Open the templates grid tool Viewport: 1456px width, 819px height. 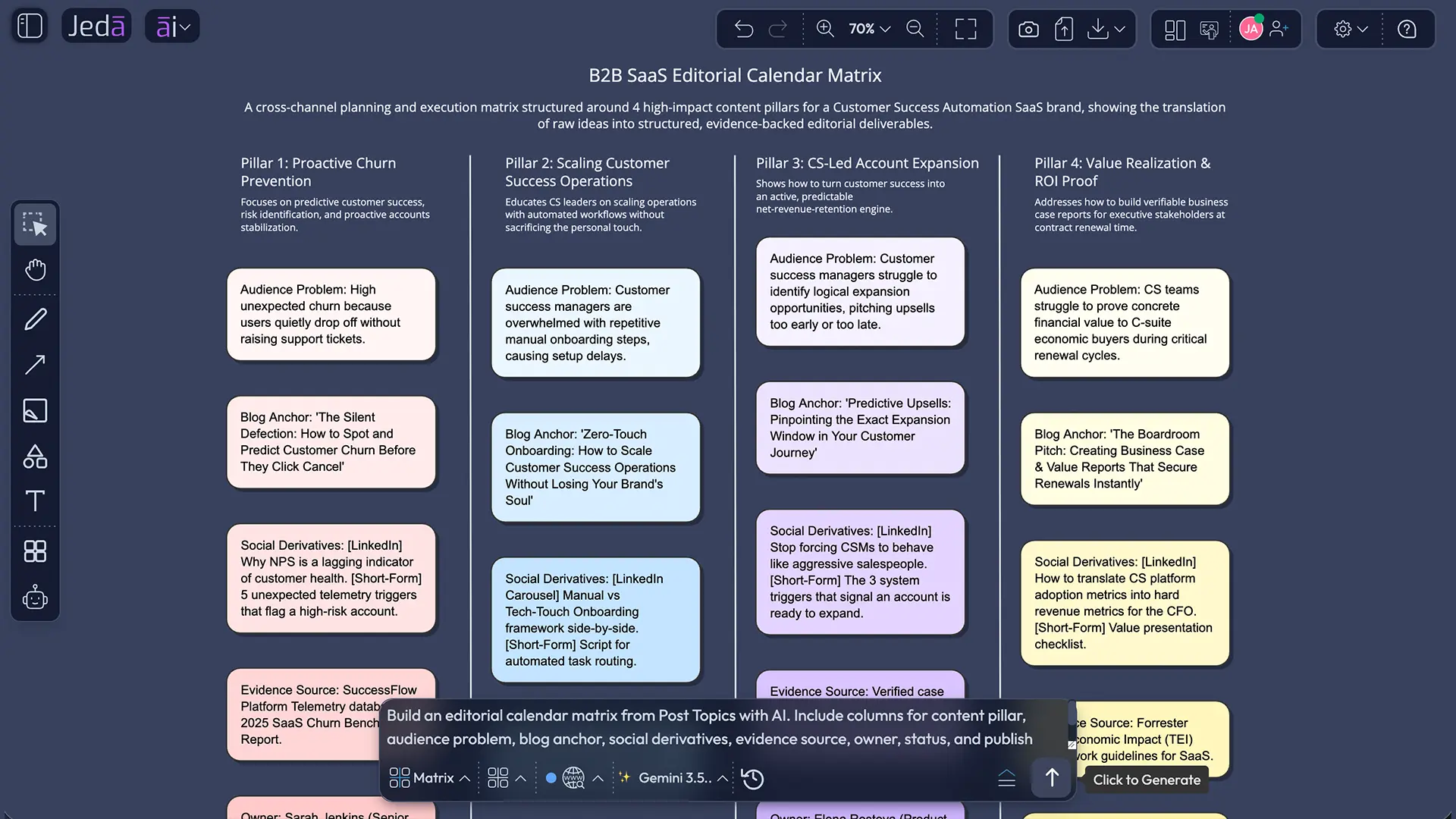click(x=35, y=551)
